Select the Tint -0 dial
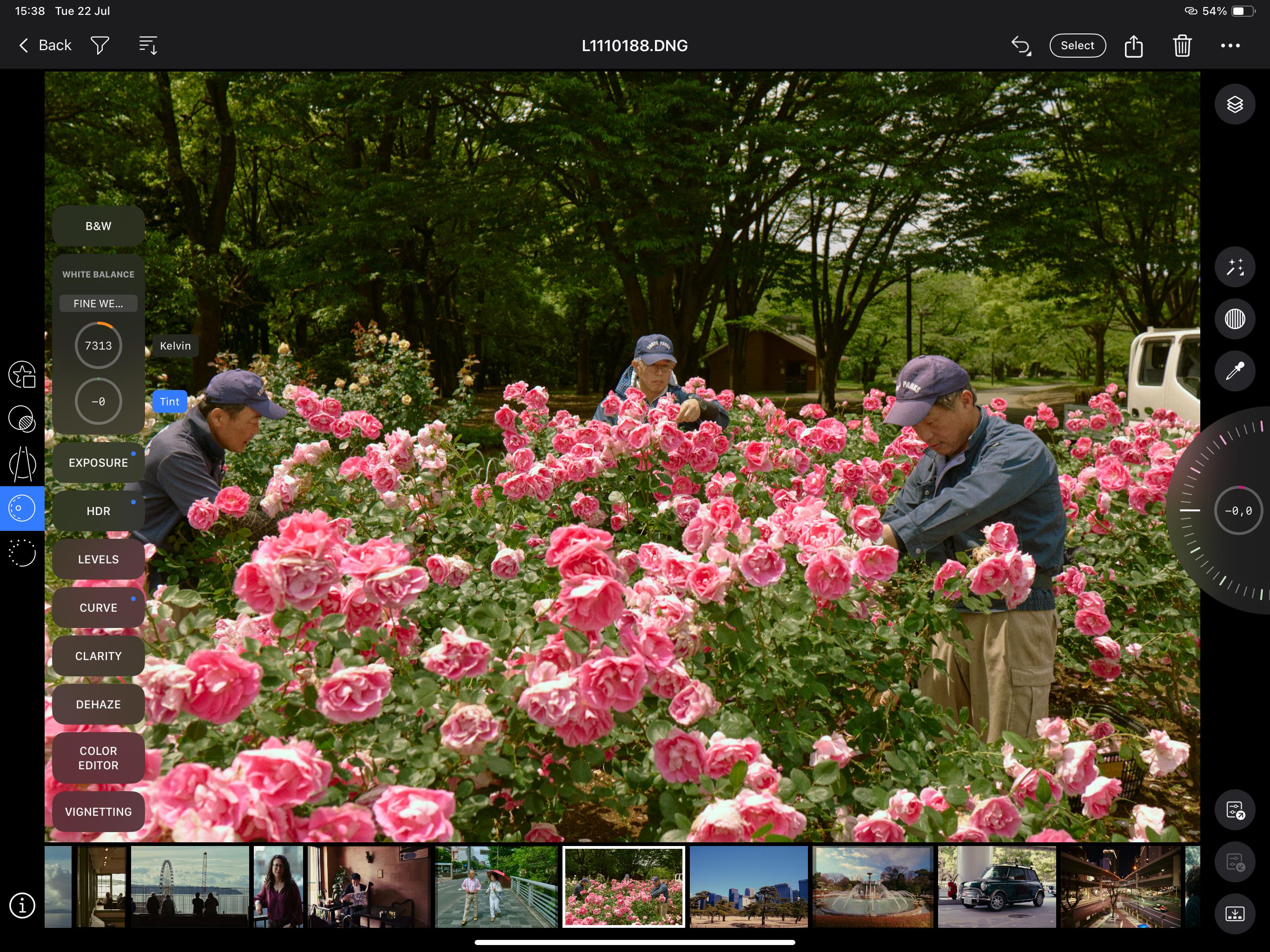1270x952 pixels. pyautogui.click(x=98, y=401)
